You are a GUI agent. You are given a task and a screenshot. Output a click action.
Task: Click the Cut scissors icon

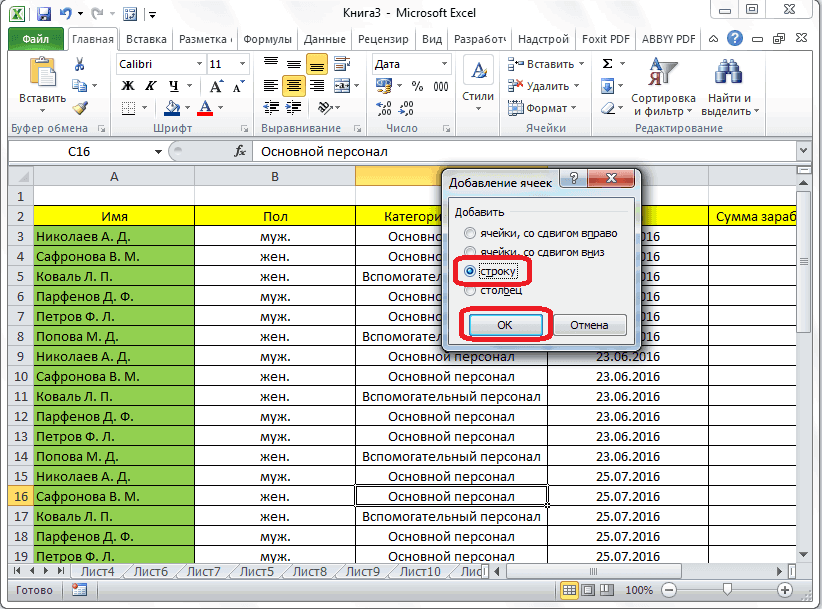(x=80, y=64)
